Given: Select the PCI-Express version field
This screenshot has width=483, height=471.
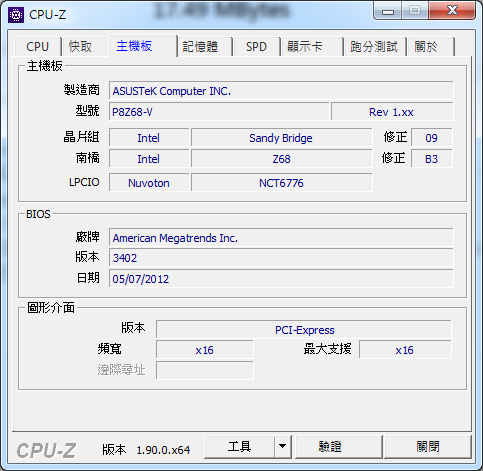Looking at the screenshot, I should (x=304, y=330).
